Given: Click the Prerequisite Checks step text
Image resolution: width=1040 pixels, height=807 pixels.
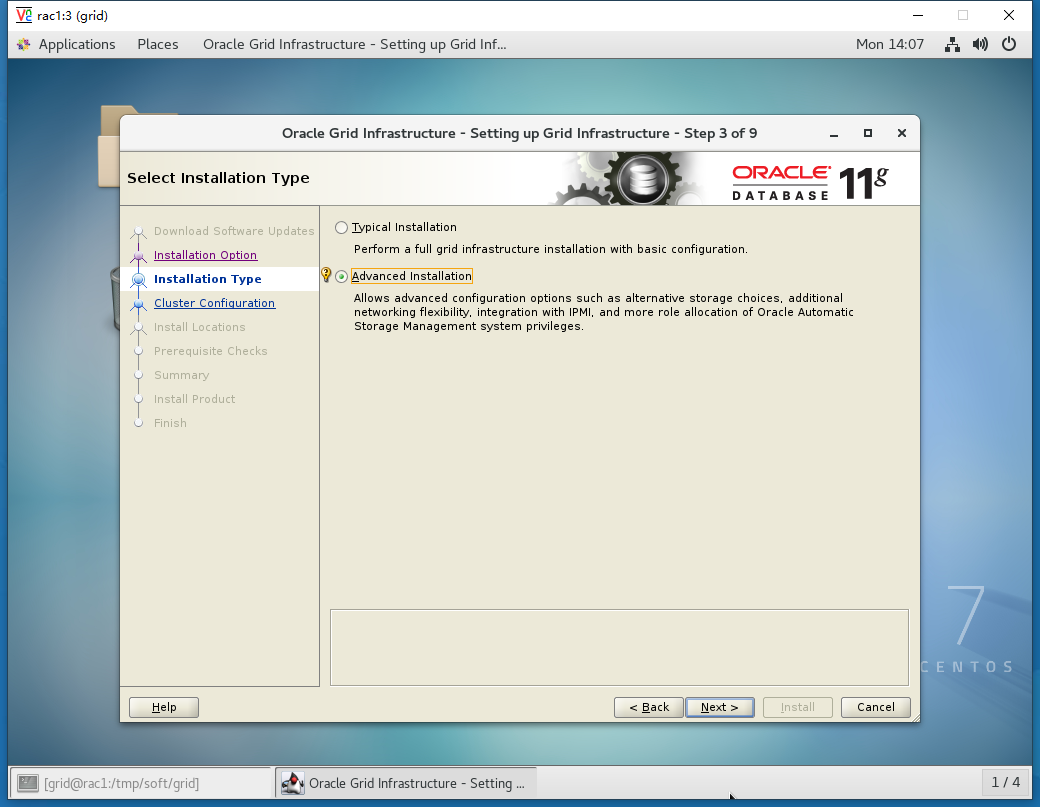Looking at the screenshot, I should pos(211,351).
